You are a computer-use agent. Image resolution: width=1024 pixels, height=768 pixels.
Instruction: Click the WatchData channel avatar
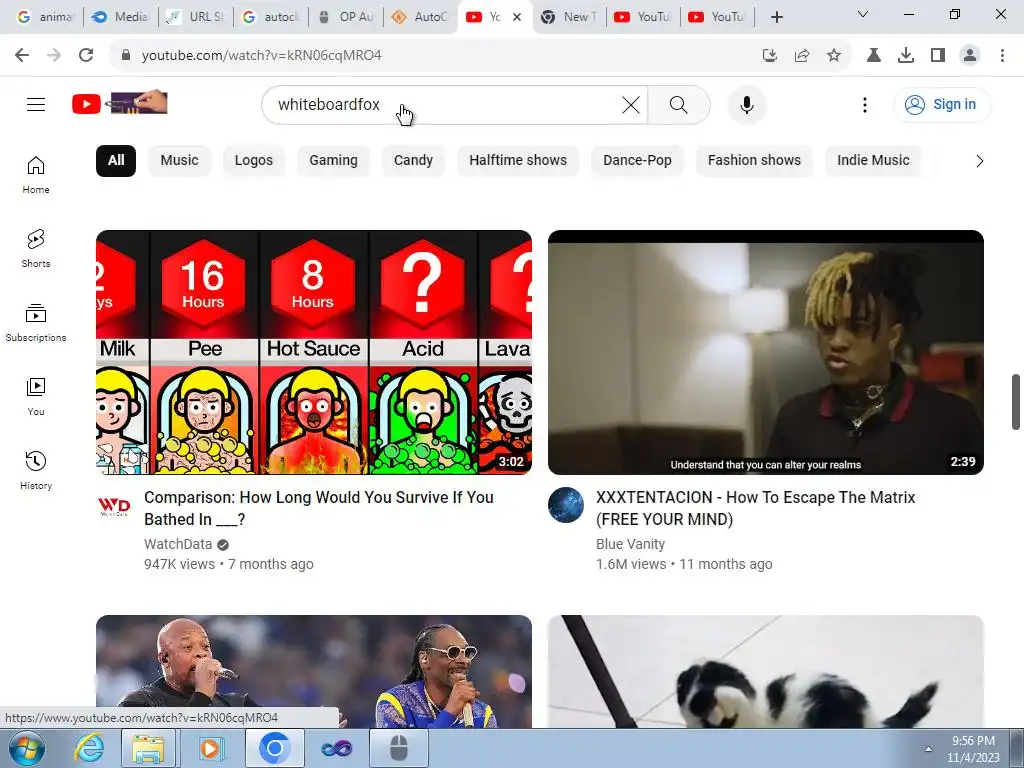click(114, 505)
